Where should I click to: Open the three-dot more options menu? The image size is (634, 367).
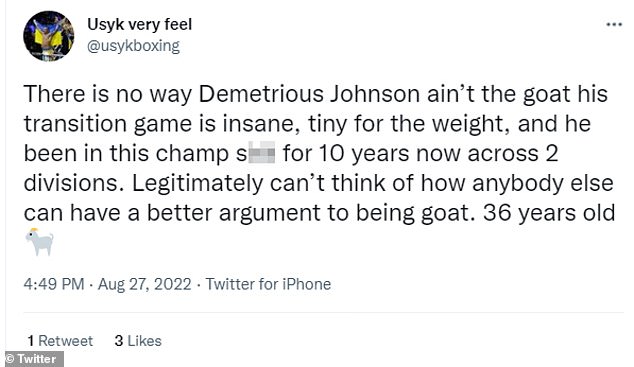pyautogui.click(x=614, y=25)
